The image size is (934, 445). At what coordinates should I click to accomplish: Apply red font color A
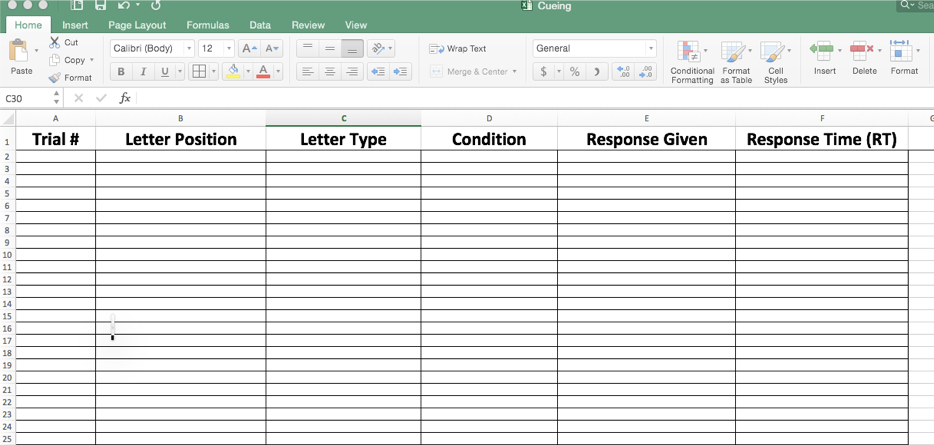pyautogui.click(x=263, y=71)
